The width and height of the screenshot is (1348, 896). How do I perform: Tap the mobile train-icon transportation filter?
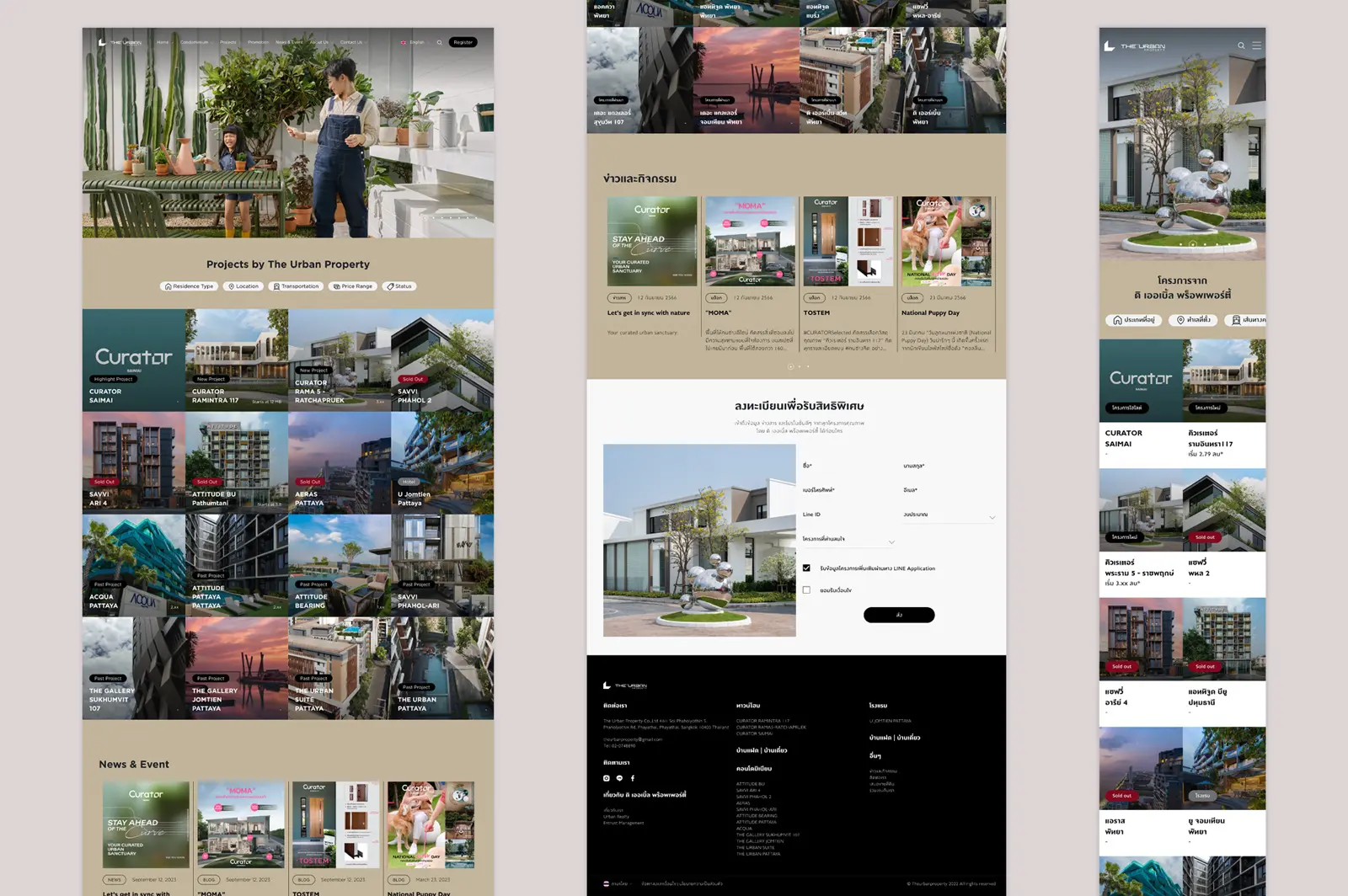[x=1245, y=320]
